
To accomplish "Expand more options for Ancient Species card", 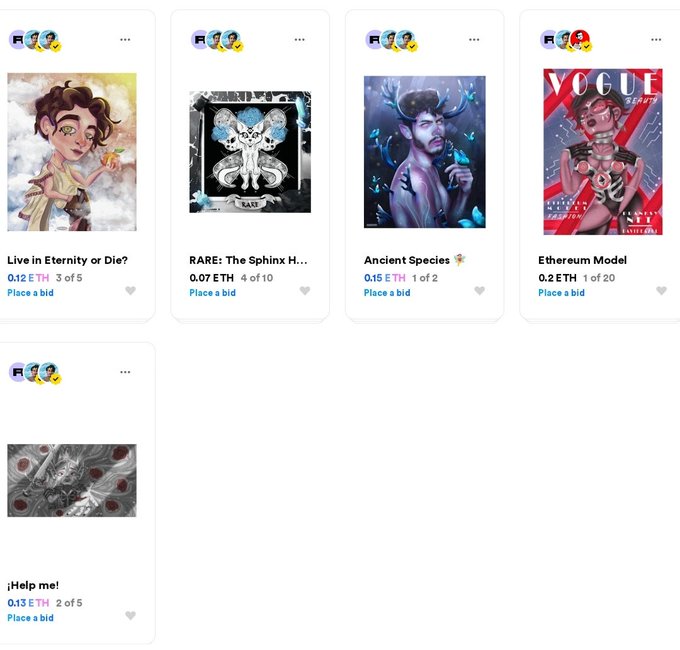I will tap(474, 39).
